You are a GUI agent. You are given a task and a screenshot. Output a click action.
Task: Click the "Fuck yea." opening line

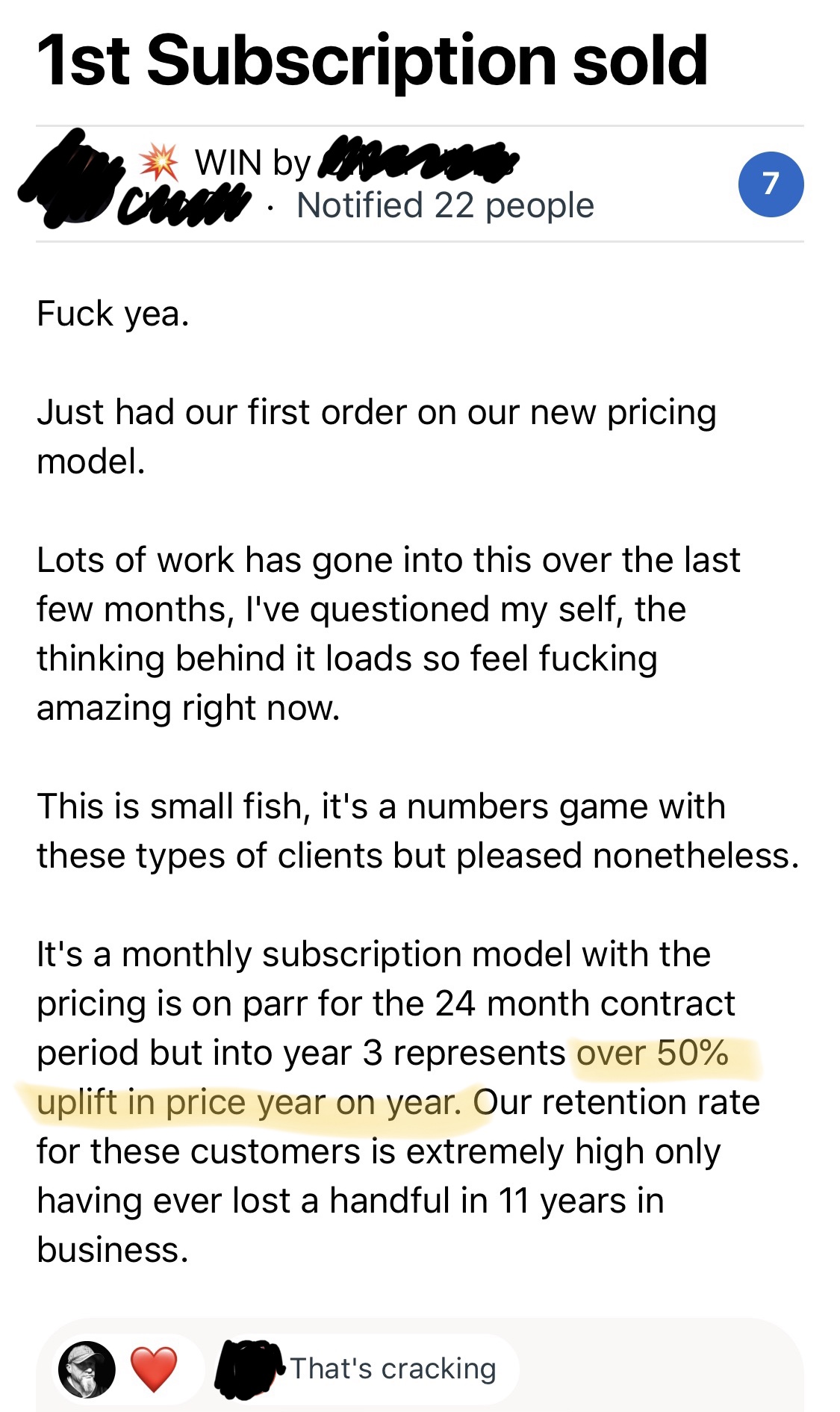[x=113, y=314]
